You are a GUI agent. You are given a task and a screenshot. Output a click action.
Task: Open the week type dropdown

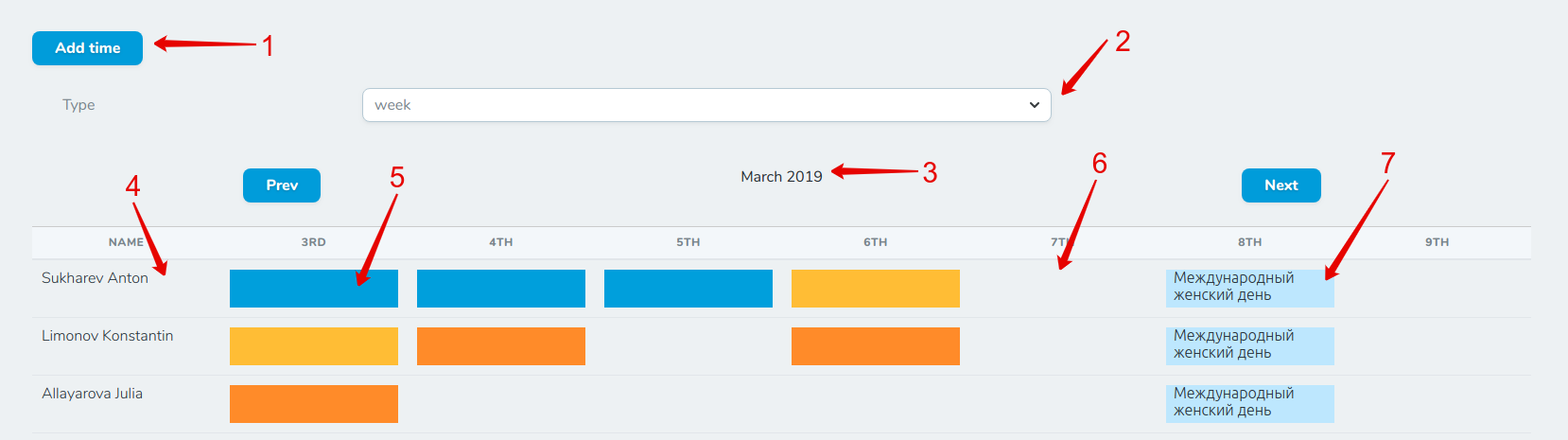[706, 105]
